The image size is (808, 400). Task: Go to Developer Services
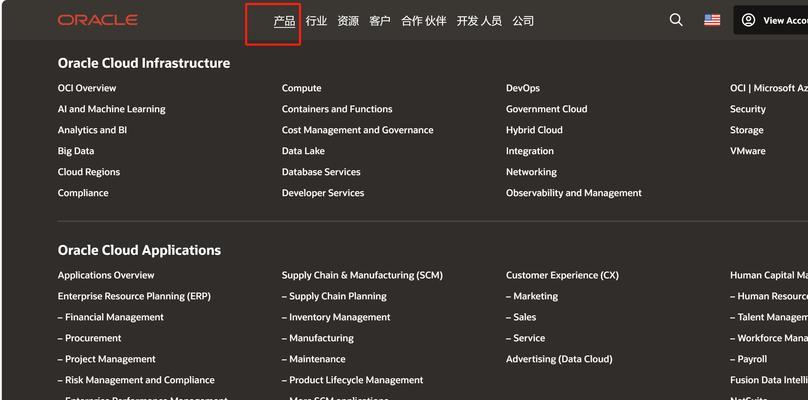[323, 193]
